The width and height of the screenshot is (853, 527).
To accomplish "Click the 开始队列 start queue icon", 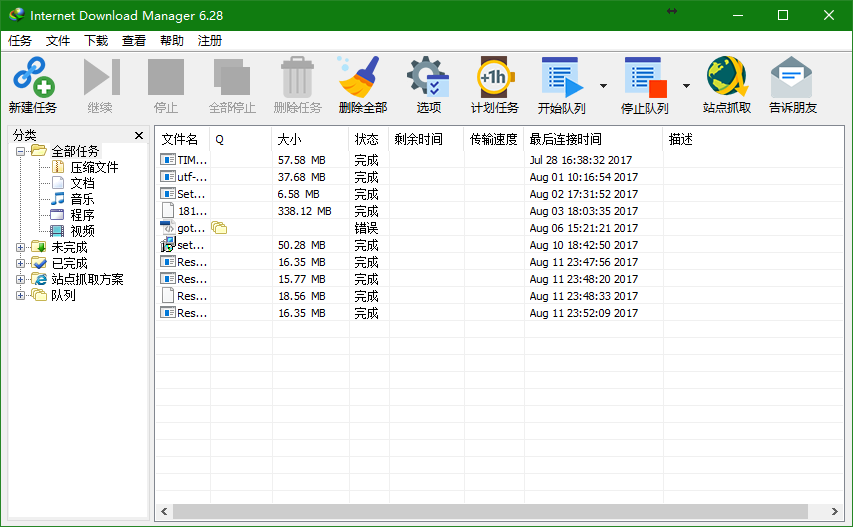I will click(561, 78).
